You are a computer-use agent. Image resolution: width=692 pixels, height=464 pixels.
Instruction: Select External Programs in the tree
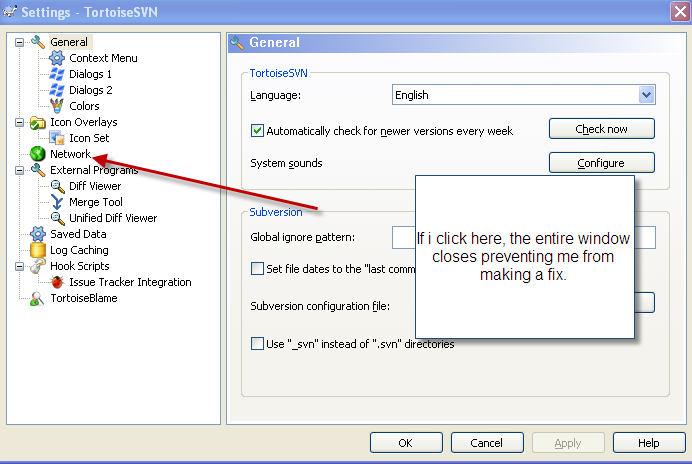tap(94, 170)
